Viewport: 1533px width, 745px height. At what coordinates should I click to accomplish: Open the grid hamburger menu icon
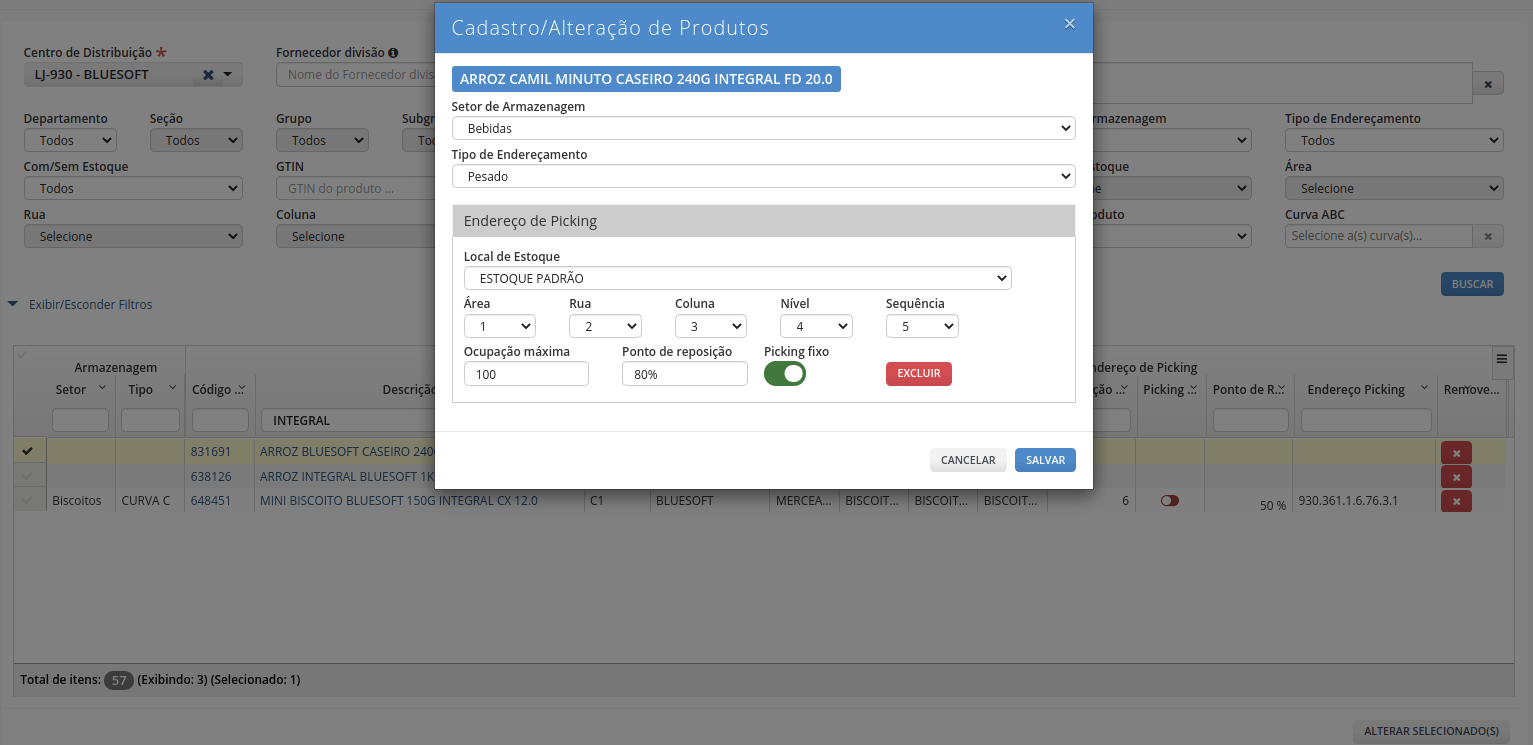tap(1501, 359)
